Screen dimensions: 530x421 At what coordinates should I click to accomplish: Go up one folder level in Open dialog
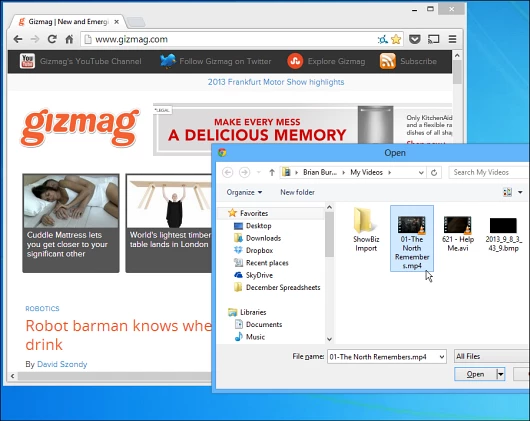(x=272, y=172)
